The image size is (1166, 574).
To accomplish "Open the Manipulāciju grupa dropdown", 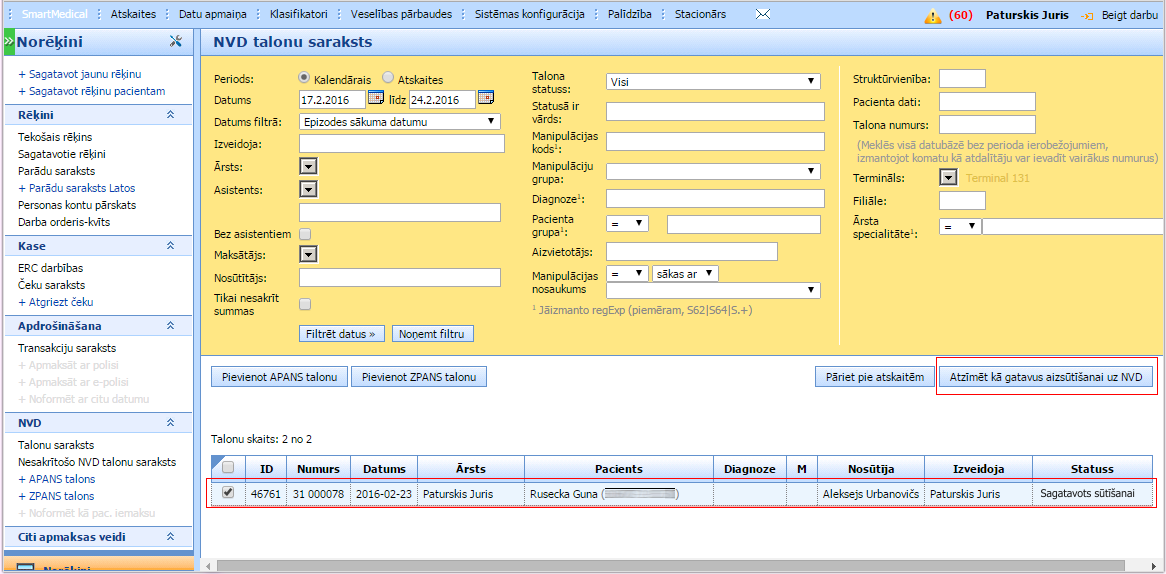I will click(x=712, y=171).
